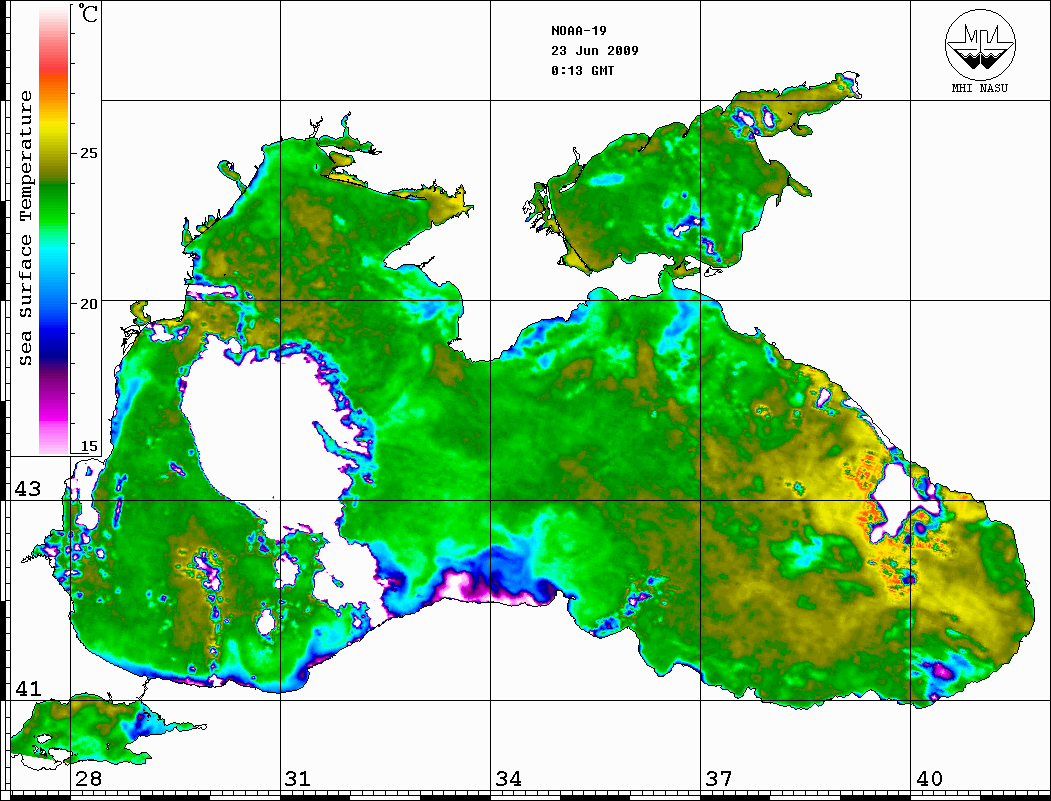This screenshot has width=1051, height=801.
Task: Click the longitude label '28'
Action: click(88, 778)
